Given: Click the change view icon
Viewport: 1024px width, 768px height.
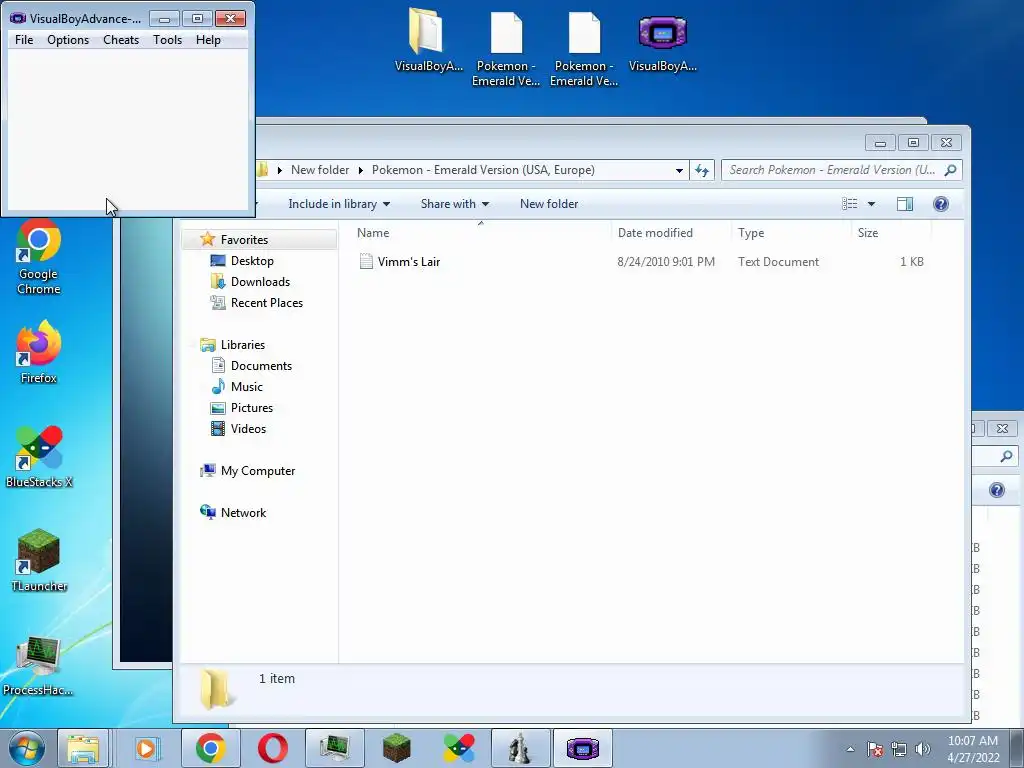Looking at the screenshot, I should click(x=850, y=204).
